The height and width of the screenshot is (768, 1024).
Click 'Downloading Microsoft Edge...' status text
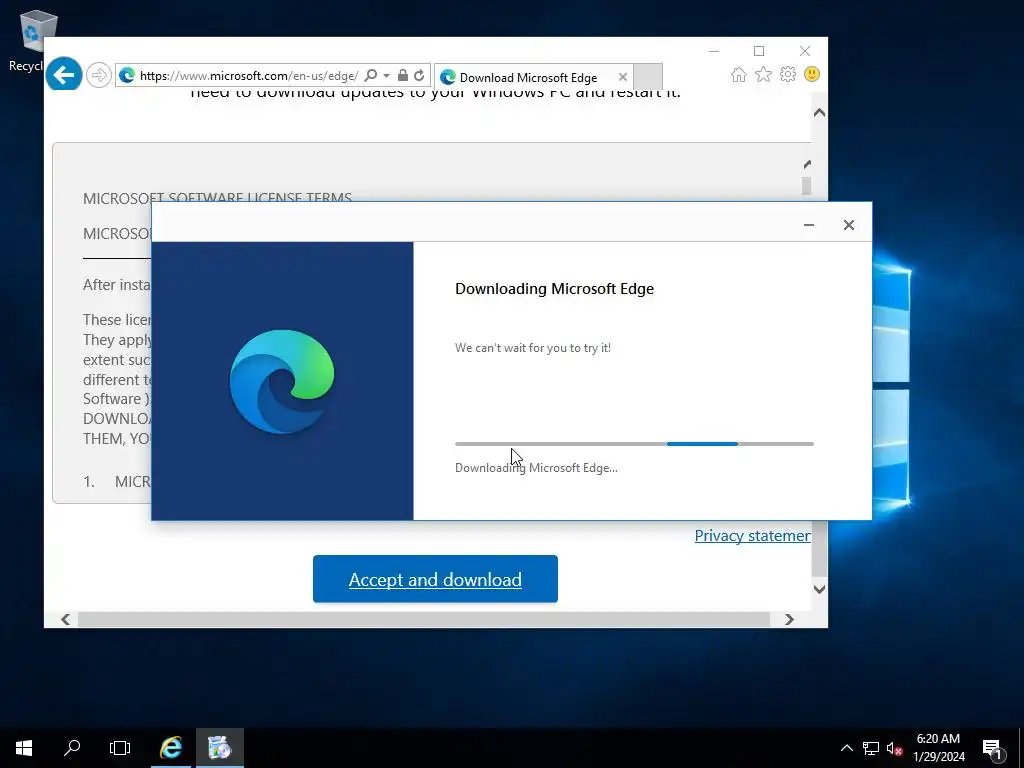[536, 468]
